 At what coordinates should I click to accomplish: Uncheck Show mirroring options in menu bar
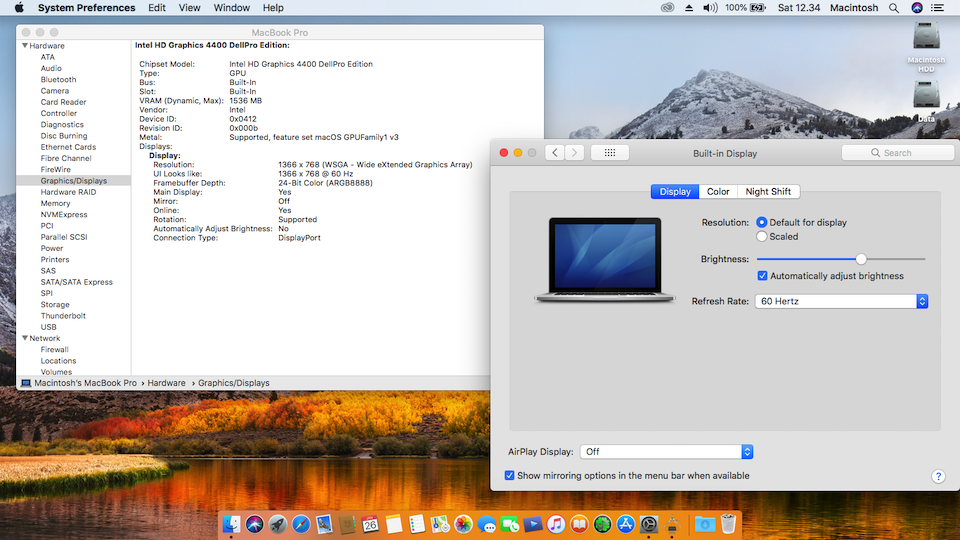[510, 476]
